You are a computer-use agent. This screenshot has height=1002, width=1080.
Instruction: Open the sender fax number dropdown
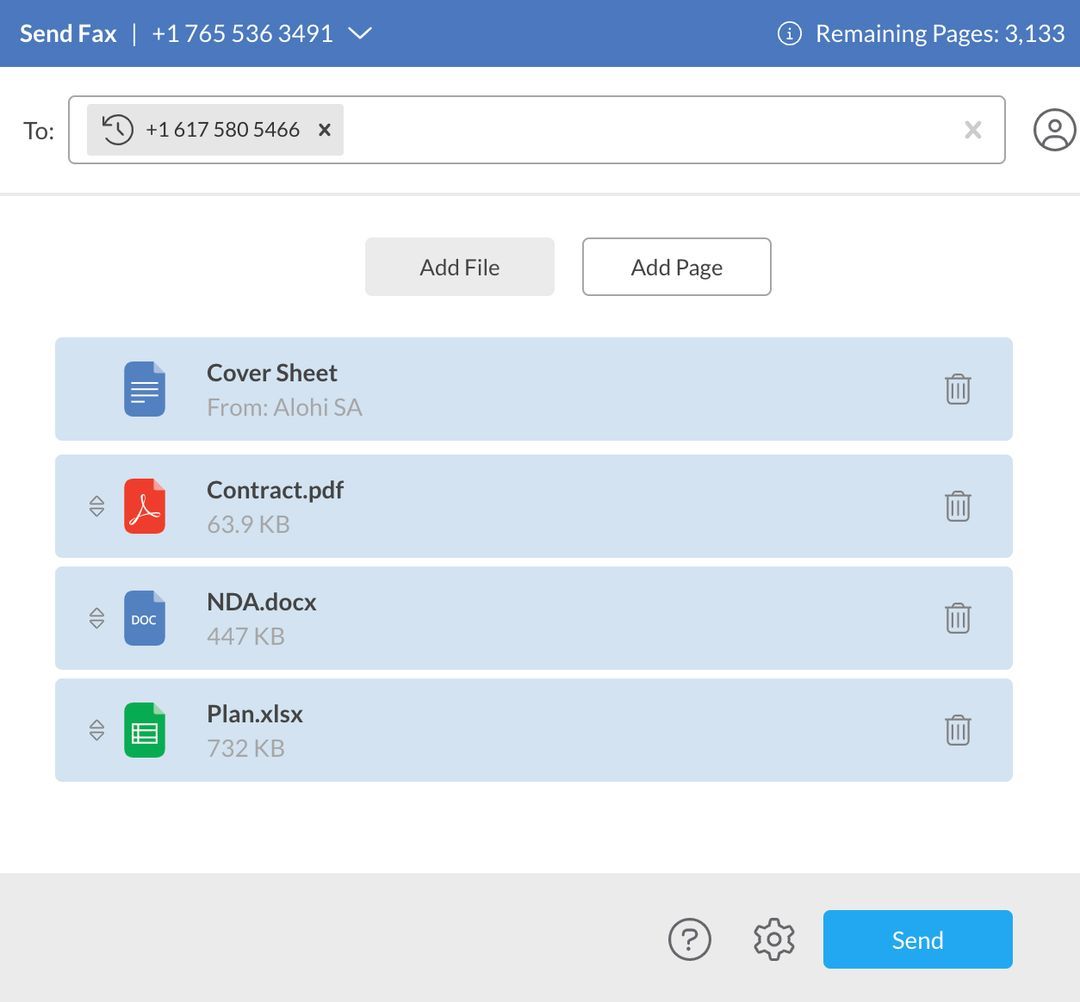[360, 31]
